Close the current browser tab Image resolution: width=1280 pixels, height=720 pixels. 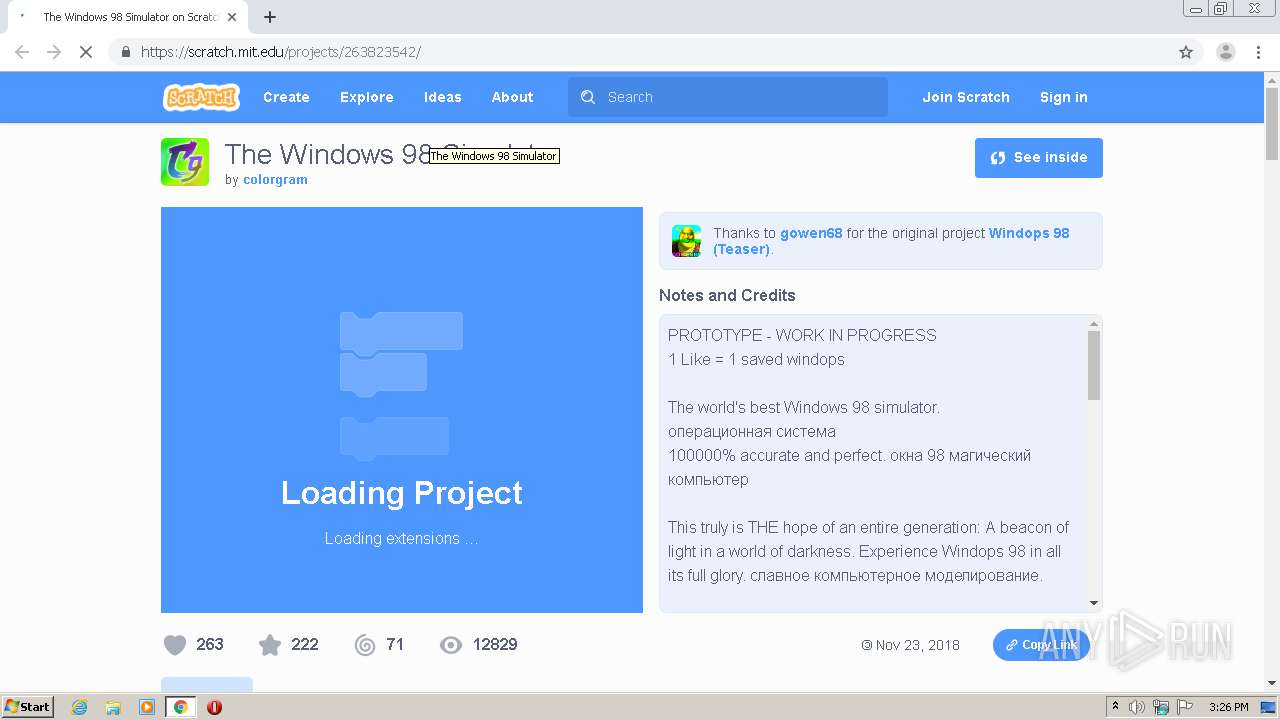232,17
